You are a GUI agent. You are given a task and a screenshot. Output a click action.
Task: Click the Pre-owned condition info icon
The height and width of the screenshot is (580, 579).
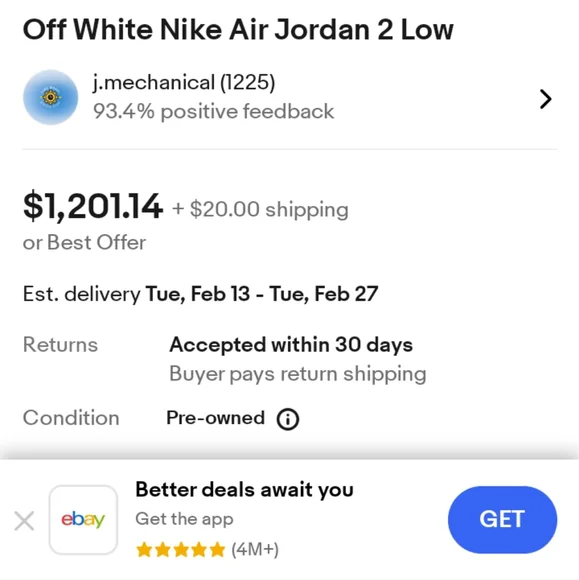pos(287,419)
